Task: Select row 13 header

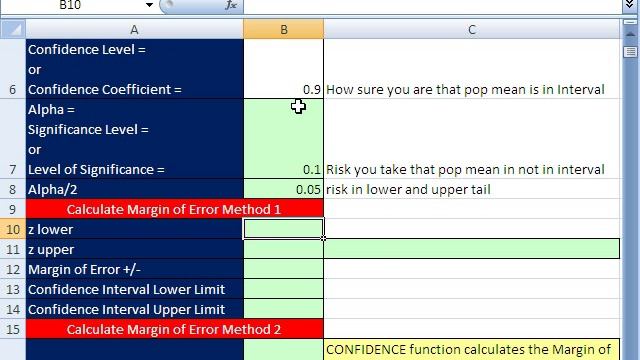Action: click(13, 289)
